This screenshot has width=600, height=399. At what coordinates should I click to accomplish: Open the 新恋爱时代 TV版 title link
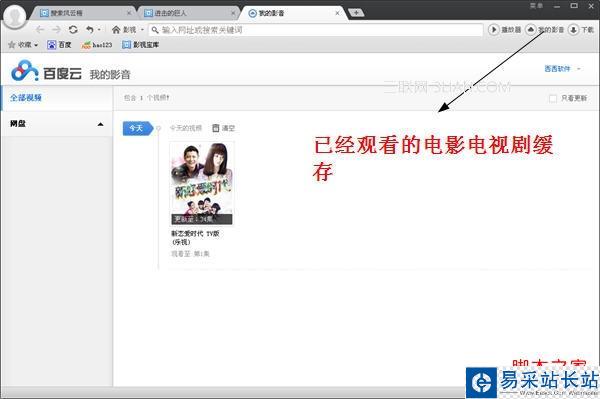[x=195, y=238]
